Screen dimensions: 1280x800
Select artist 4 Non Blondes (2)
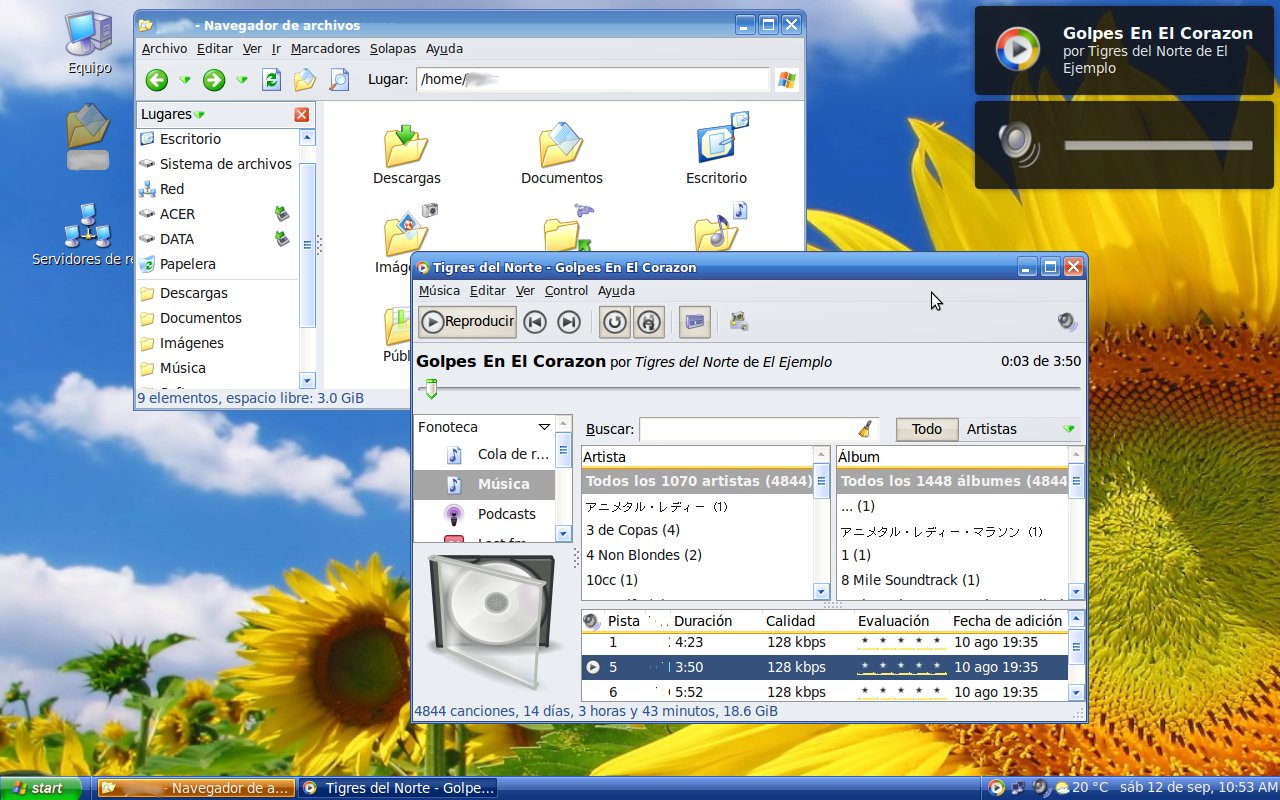point(698,555)
